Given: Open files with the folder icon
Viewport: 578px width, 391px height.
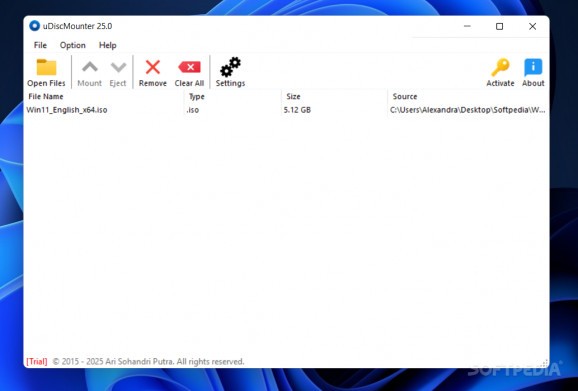Looking at the screenshot, I should click(x=46, y=73).
